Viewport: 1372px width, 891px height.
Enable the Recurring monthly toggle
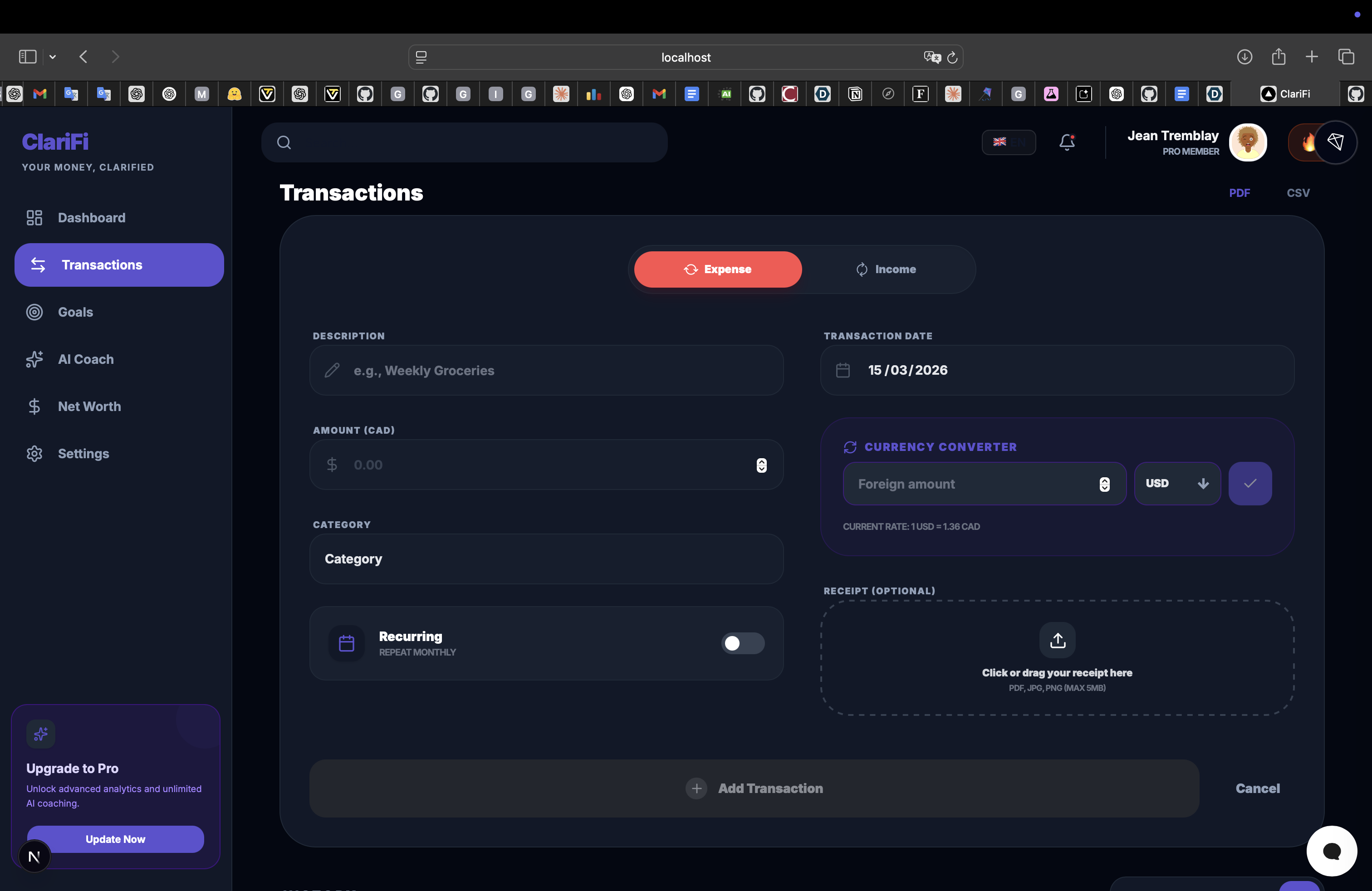[x=743, y=643]
